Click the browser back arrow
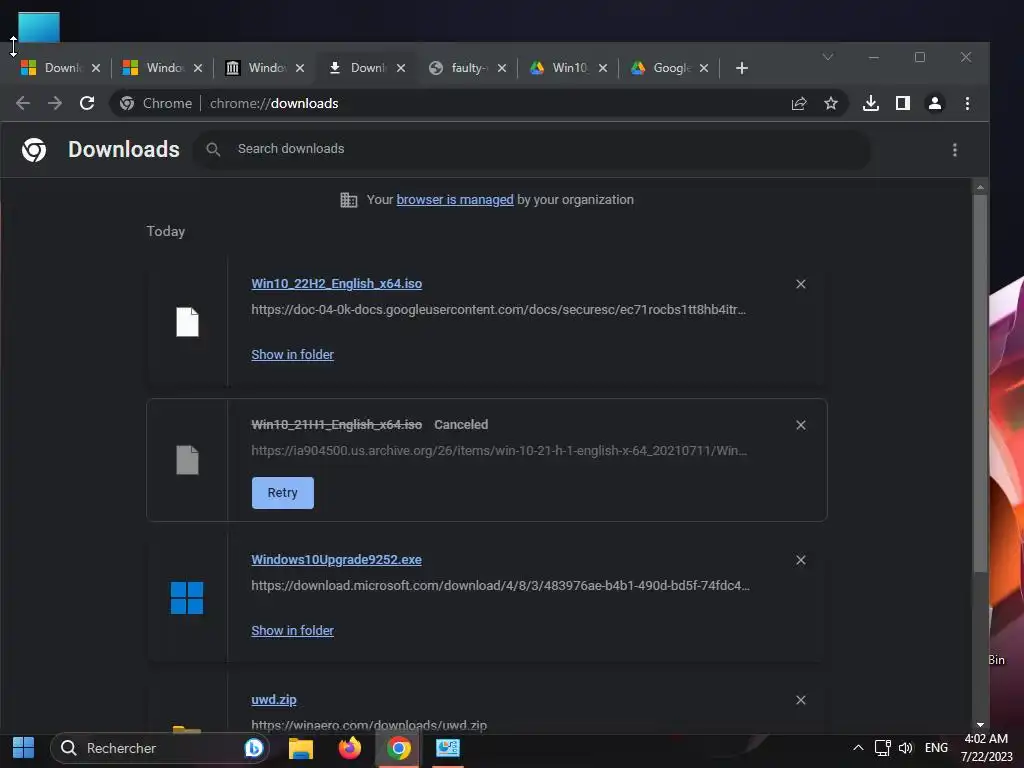The height and width of the screenshot is (768, 1024). (23, 103)
